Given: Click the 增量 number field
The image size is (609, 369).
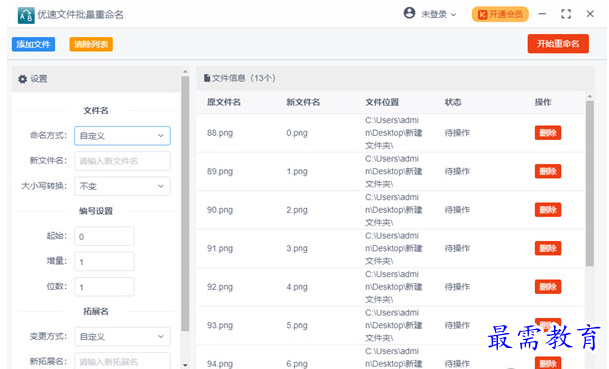Looking at the screenshot, I should click(x=104, y=261).
